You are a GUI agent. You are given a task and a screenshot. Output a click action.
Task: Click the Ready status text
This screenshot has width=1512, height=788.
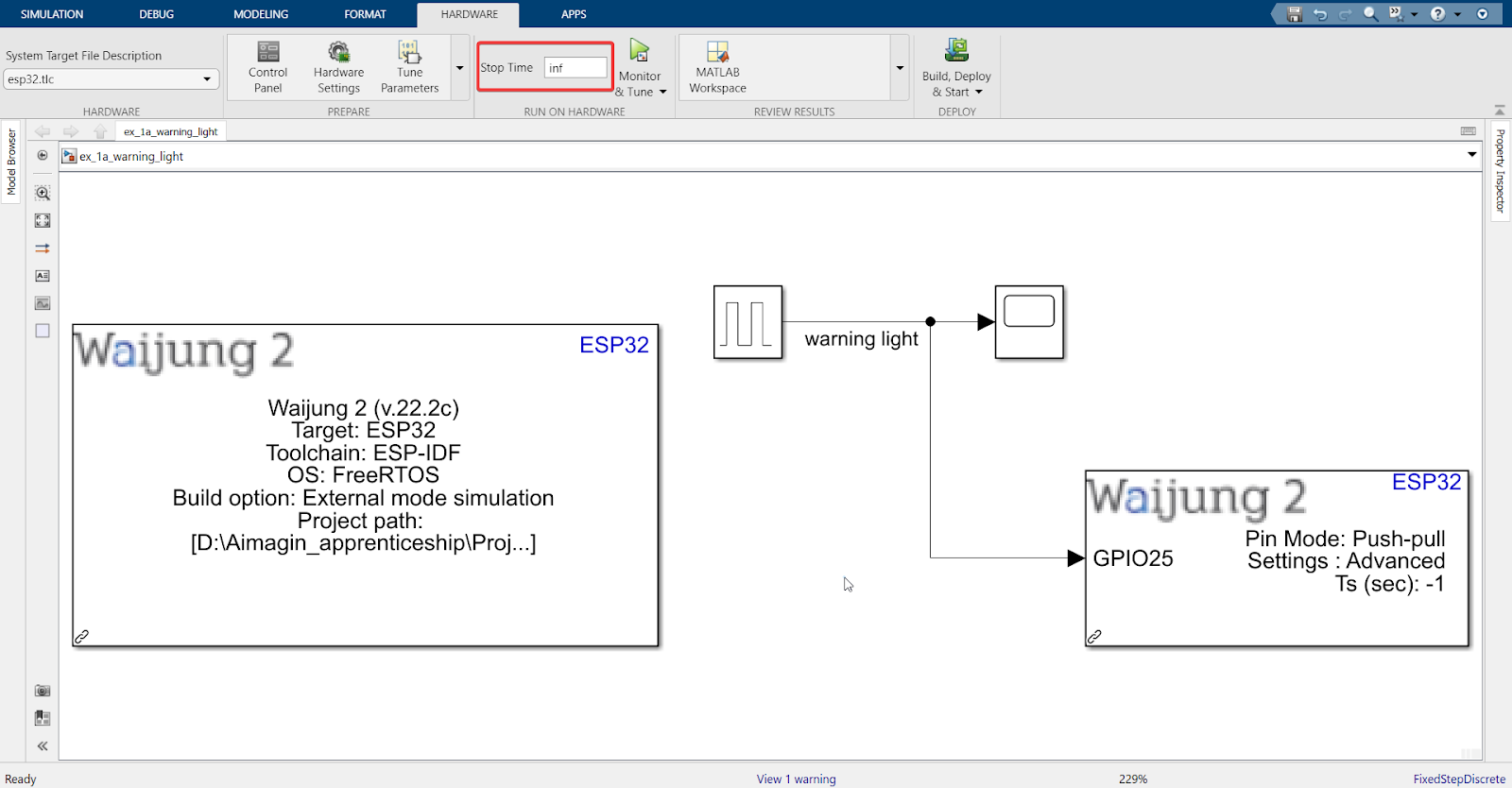tap(21, 779)
